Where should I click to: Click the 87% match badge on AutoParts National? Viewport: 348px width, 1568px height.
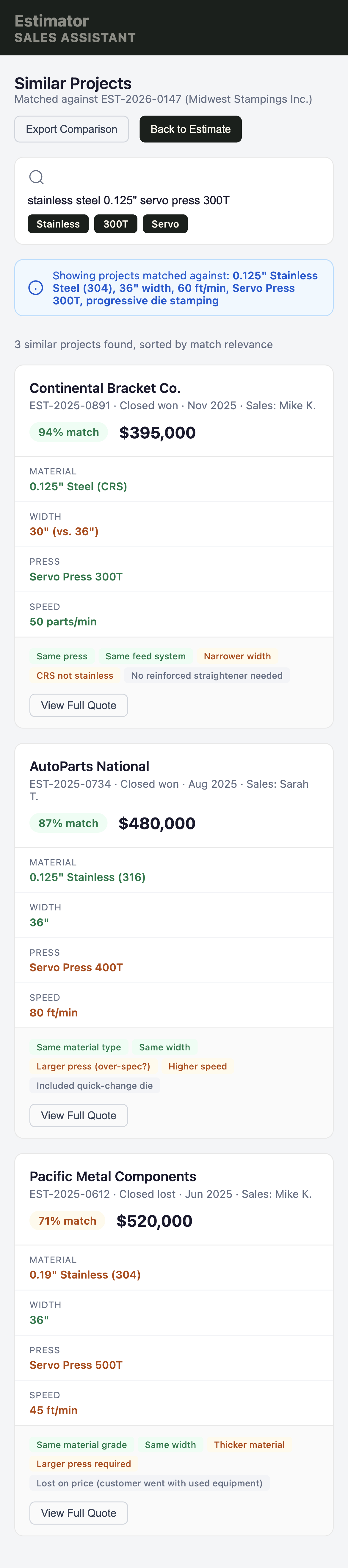[x=68, y=823]
